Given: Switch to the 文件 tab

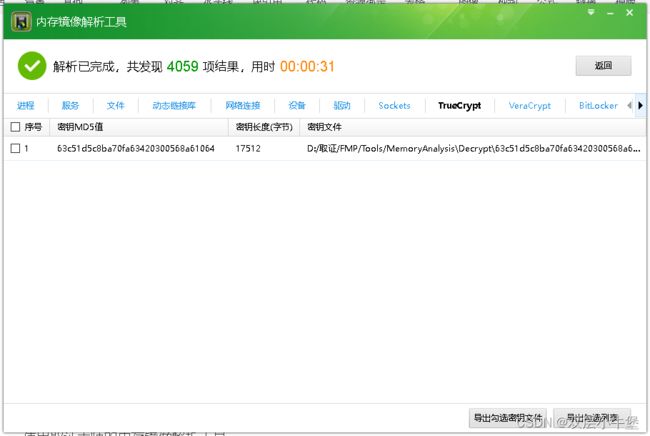Looking at the screenshot, I should pos(115,106).
